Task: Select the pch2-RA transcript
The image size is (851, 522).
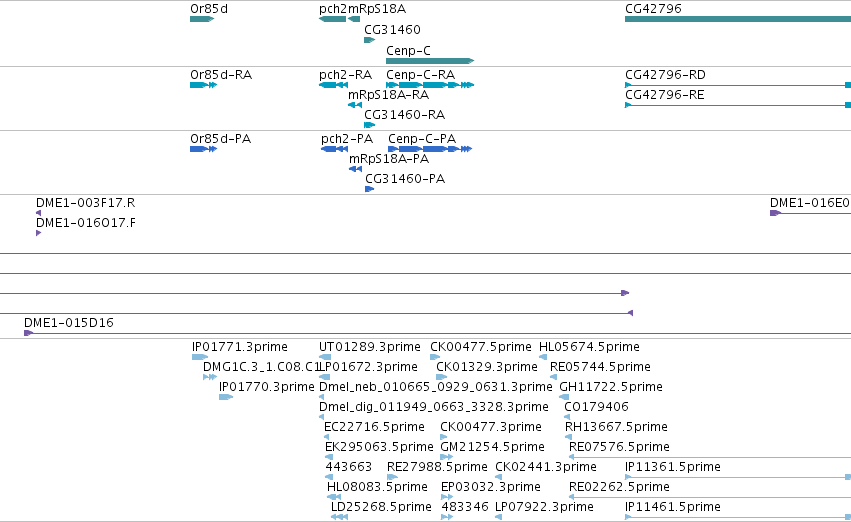Action: point(333,85)
